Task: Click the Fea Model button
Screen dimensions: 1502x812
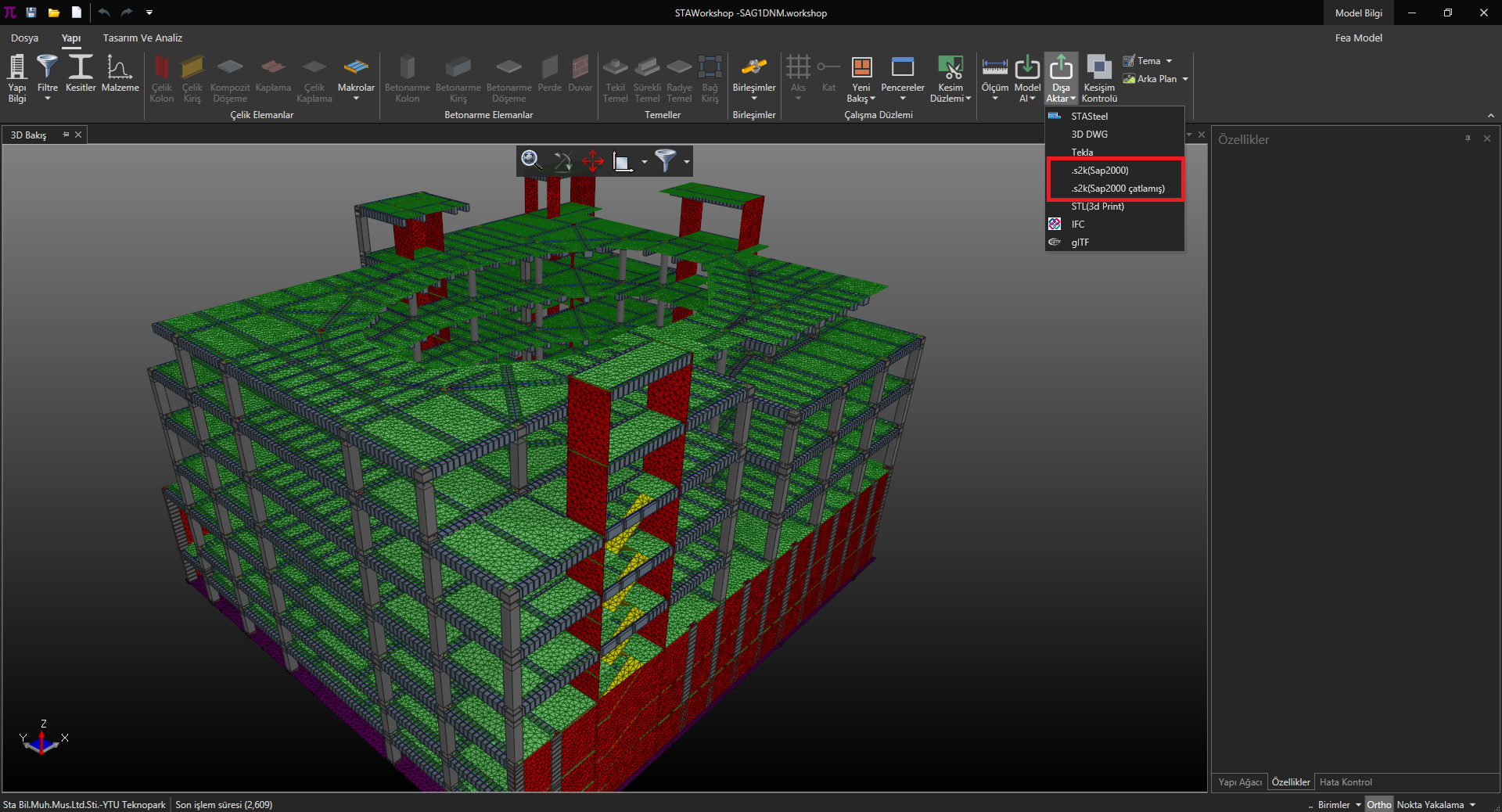Action: (x=1358, y=38)
